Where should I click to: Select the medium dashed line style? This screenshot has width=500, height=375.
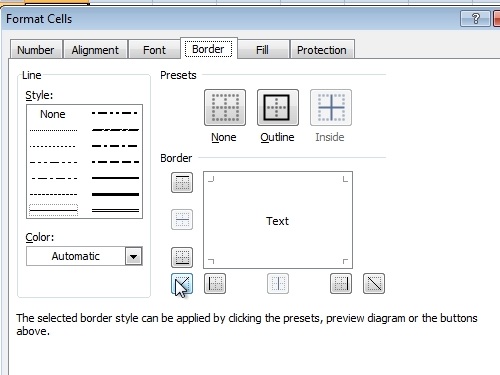click(115, 162)
